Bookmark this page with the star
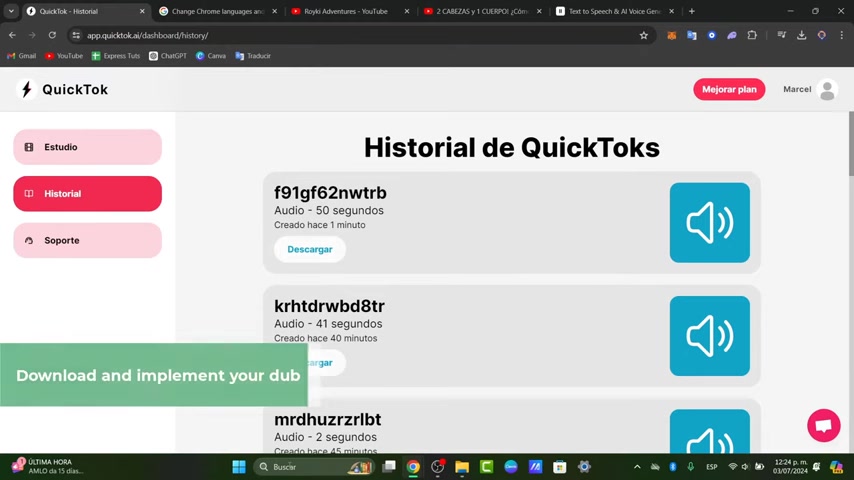Viewport: 854px width, 480px height. pyautogui.click(x=644, y=35)
